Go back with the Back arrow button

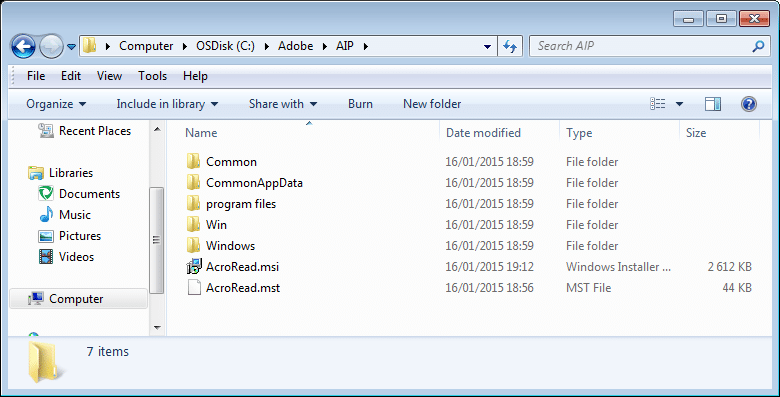[x=23, y=46]
